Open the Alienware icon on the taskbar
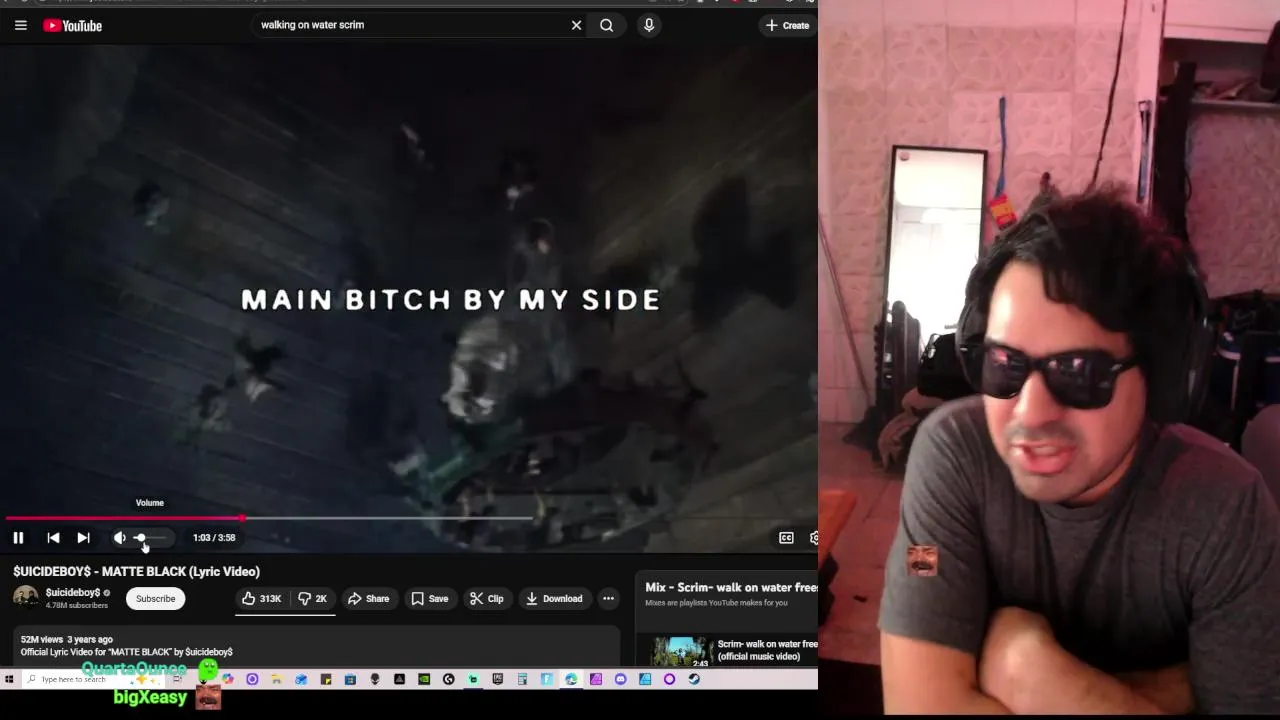 375,679
